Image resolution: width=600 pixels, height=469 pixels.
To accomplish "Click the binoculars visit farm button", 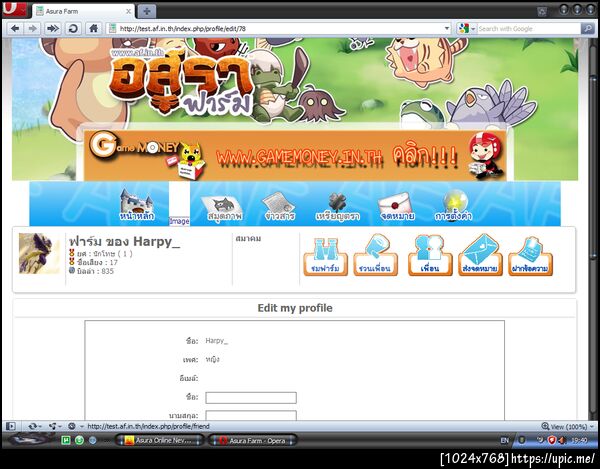I will point(325,256).
